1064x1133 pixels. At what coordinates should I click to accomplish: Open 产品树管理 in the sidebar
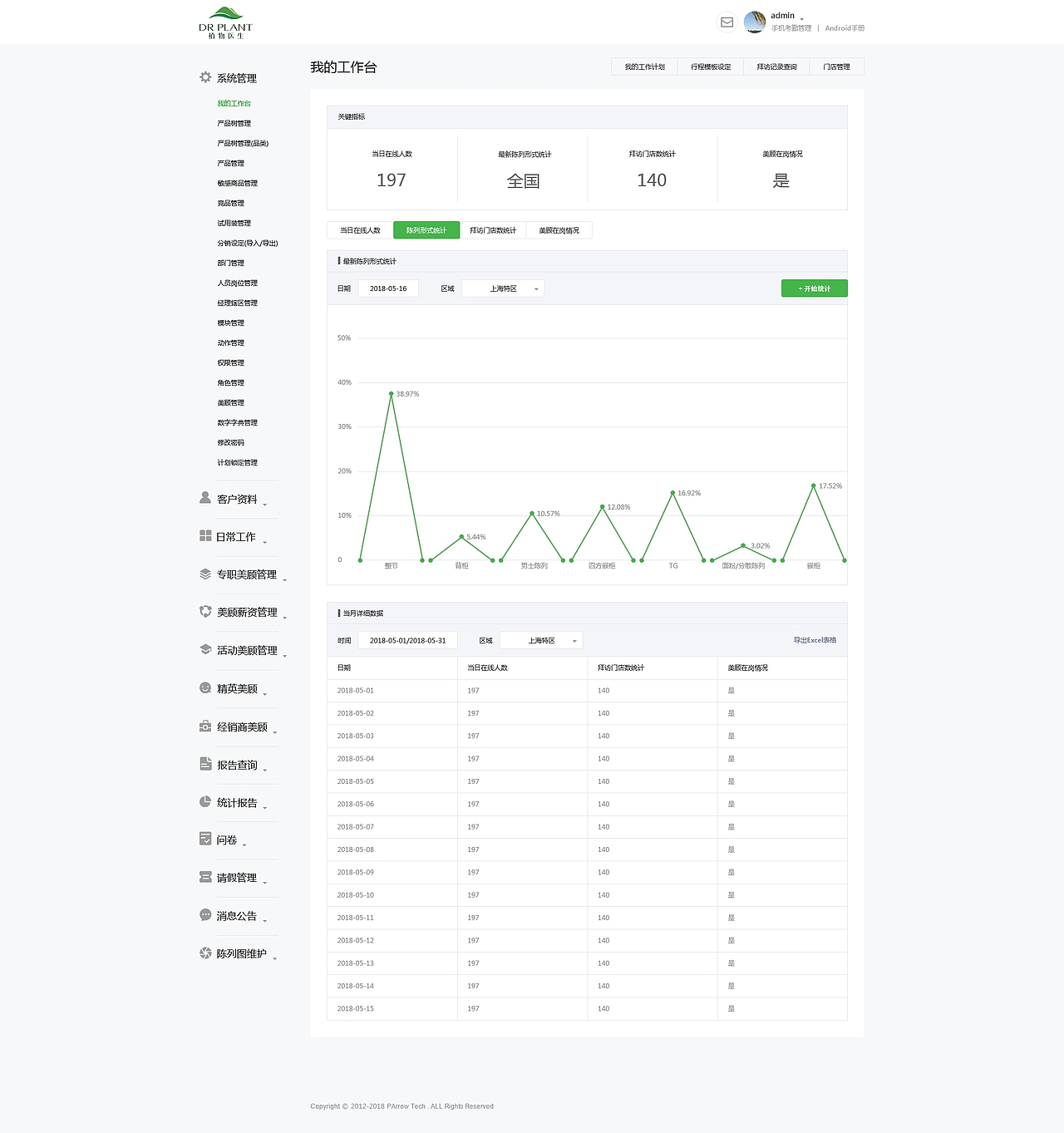coord(234,123)
